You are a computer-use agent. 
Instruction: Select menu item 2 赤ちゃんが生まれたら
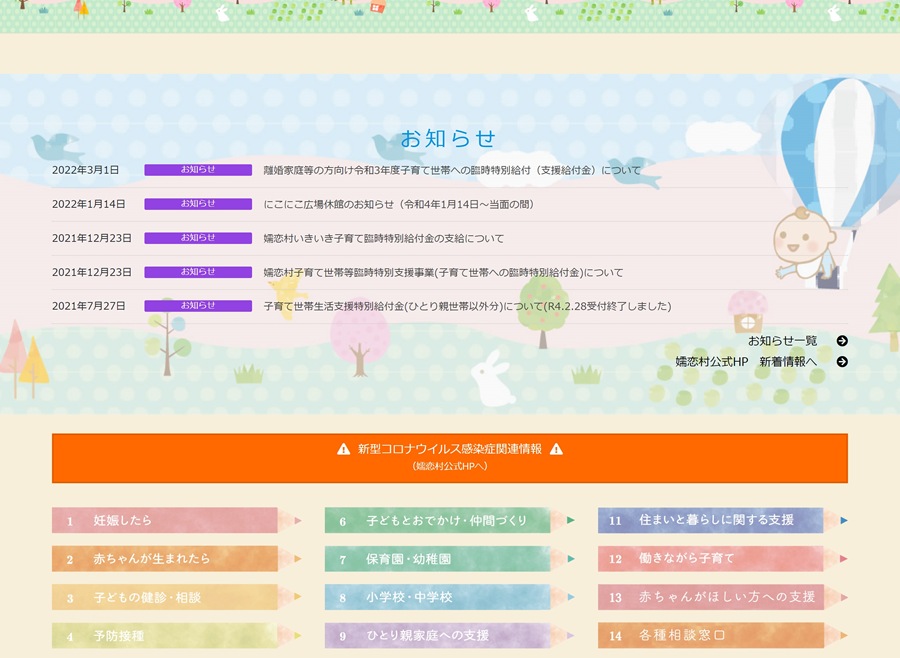(x=165, y=559)
